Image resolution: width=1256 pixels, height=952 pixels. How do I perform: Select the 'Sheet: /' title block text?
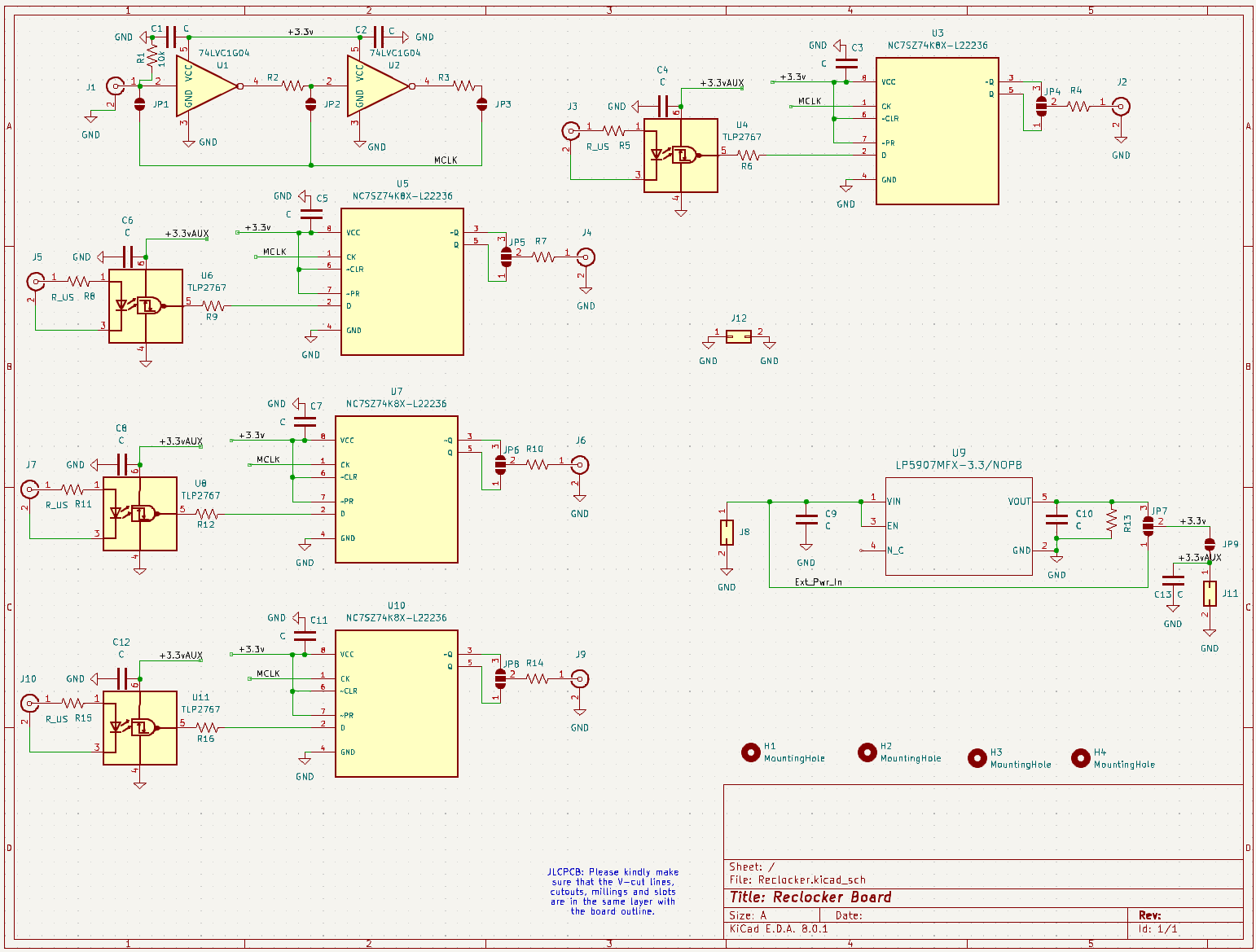(x=752, y=867)
